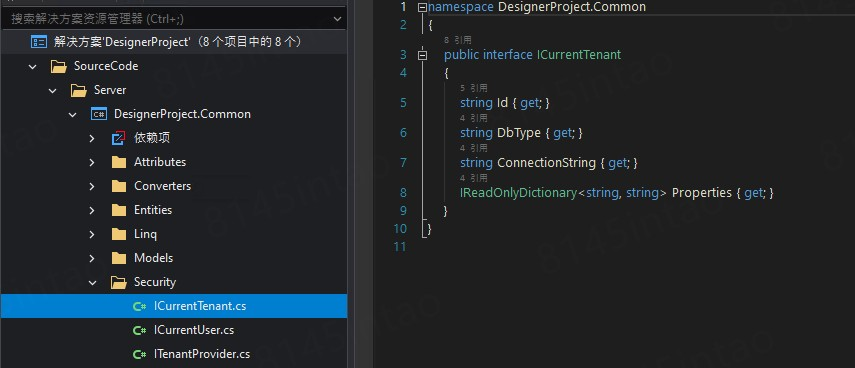Open the search box dropdown arrow
This screenshot has height=368, width=855.
pyautogui.click(x=337, y=19)
